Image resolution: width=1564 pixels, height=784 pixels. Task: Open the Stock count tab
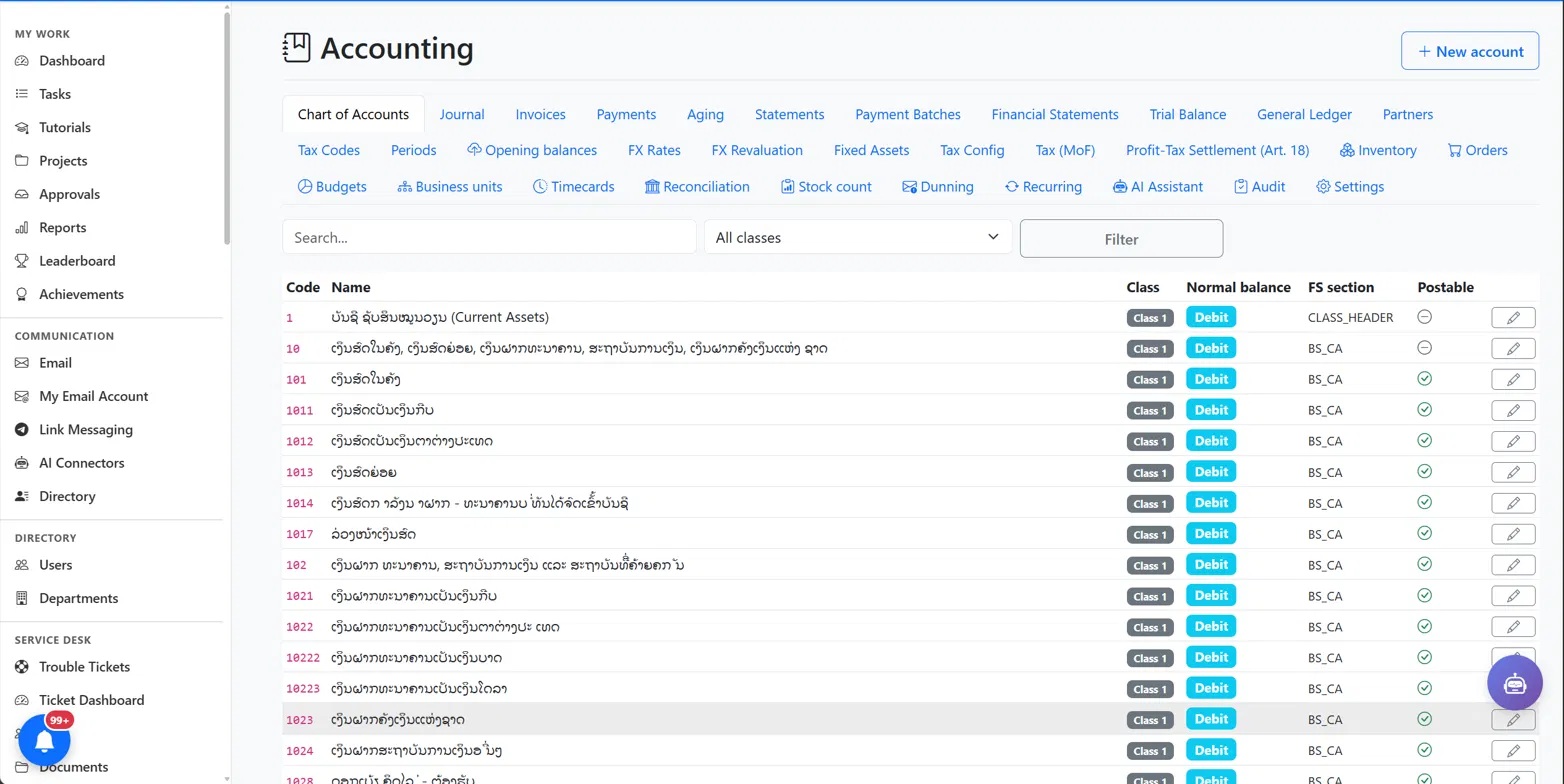click(826, 186)
